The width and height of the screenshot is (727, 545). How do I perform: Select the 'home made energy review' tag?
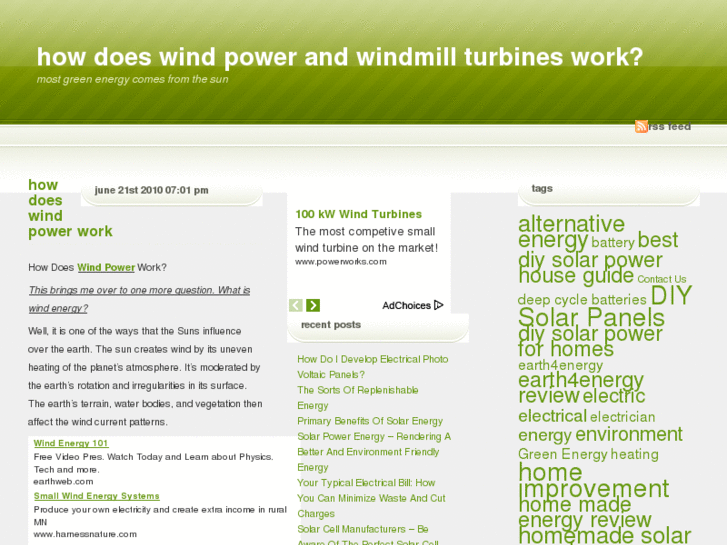585,512
